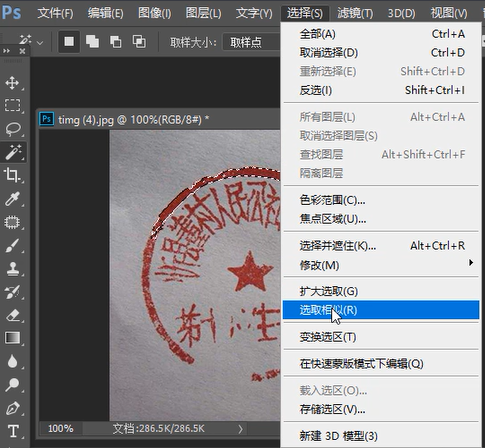Select the Eyedropper tool

[x=12, y=199]
